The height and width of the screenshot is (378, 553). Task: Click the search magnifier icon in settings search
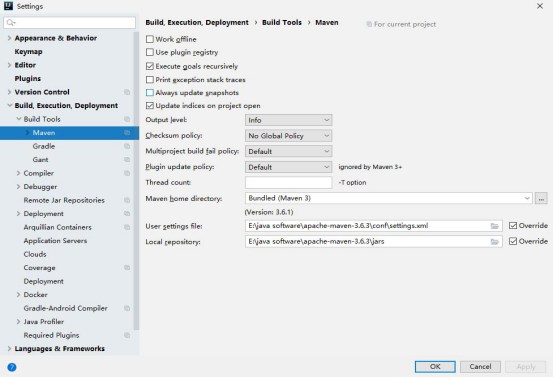11,23
